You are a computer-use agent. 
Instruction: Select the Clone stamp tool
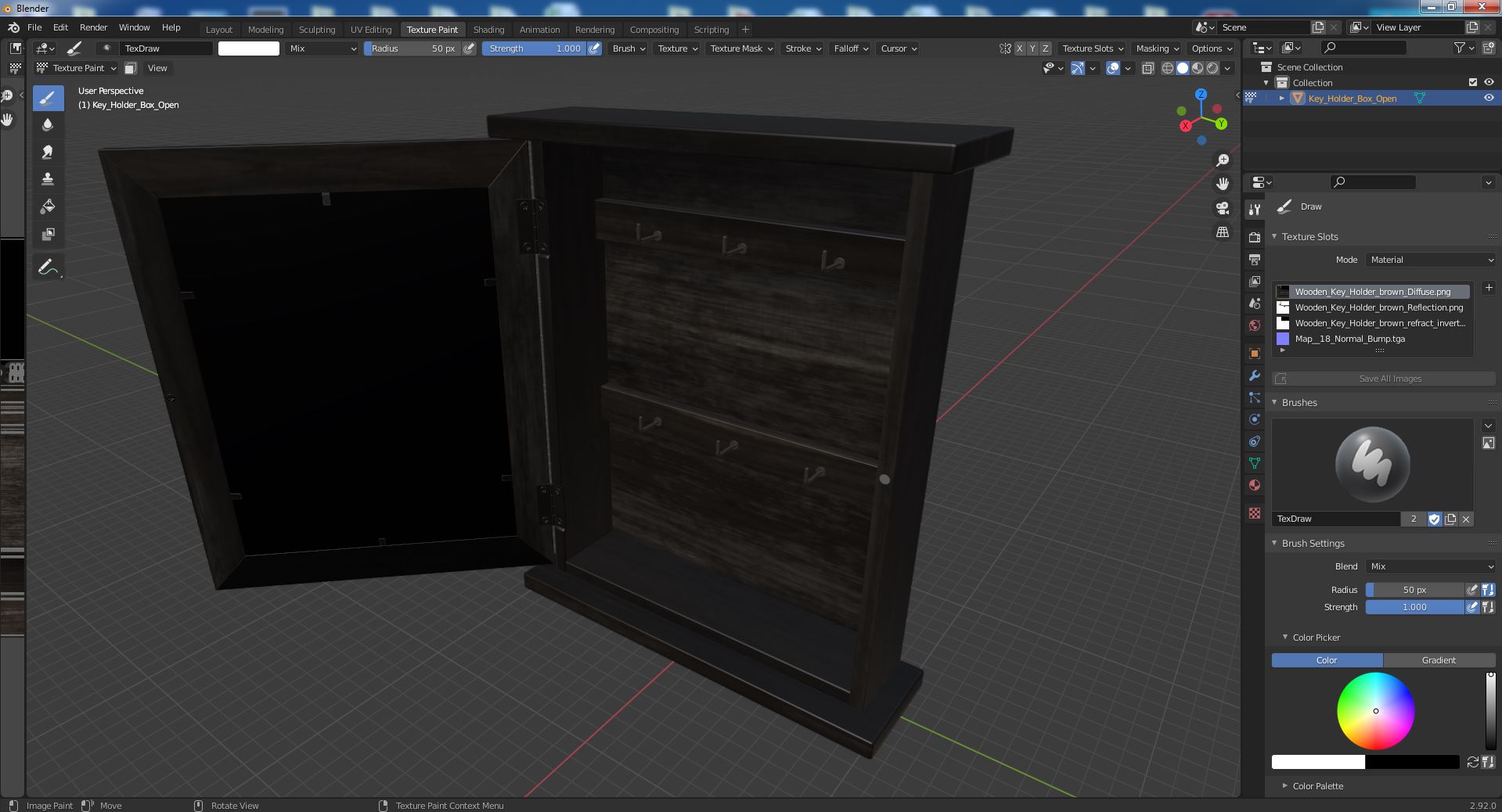tap(48, 179)
